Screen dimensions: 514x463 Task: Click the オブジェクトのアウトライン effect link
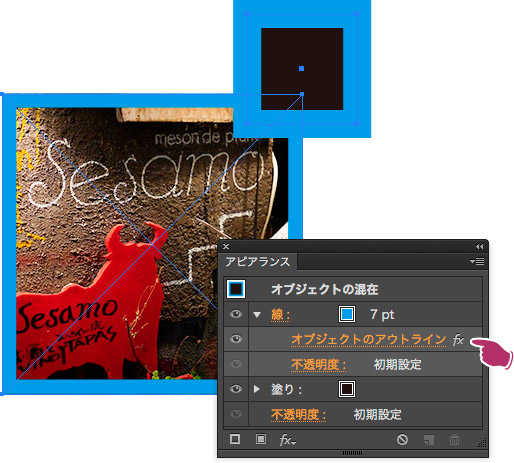368,340
